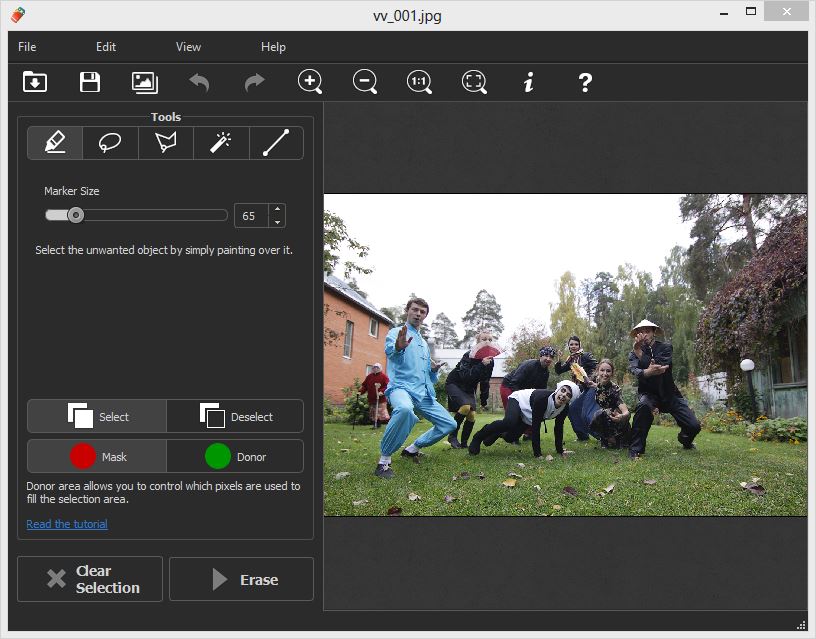Open the File menu
The height and width of the screenshot is (639, 816).
click(27, 47)
